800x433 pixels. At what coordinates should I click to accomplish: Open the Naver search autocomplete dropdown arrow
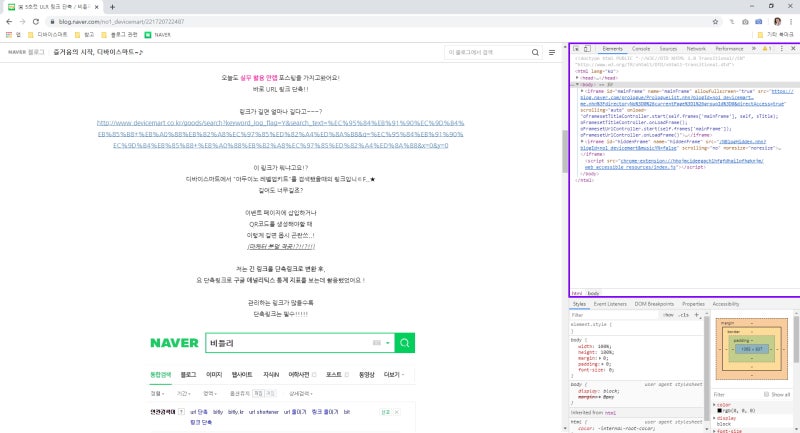(x=388, y=343)
